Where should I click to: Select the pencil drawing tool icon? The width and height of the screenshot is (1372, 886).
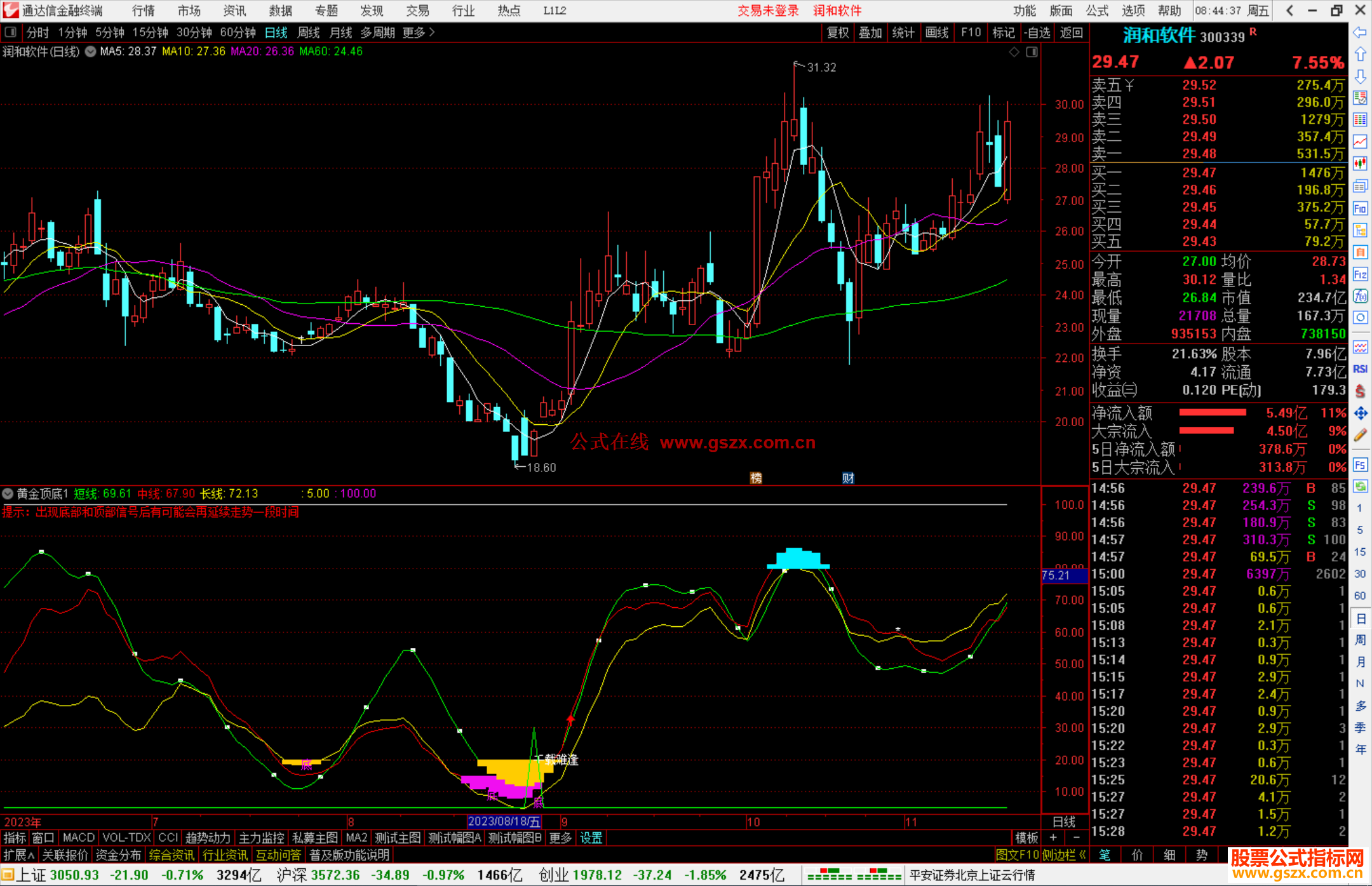coord(1360,436)
